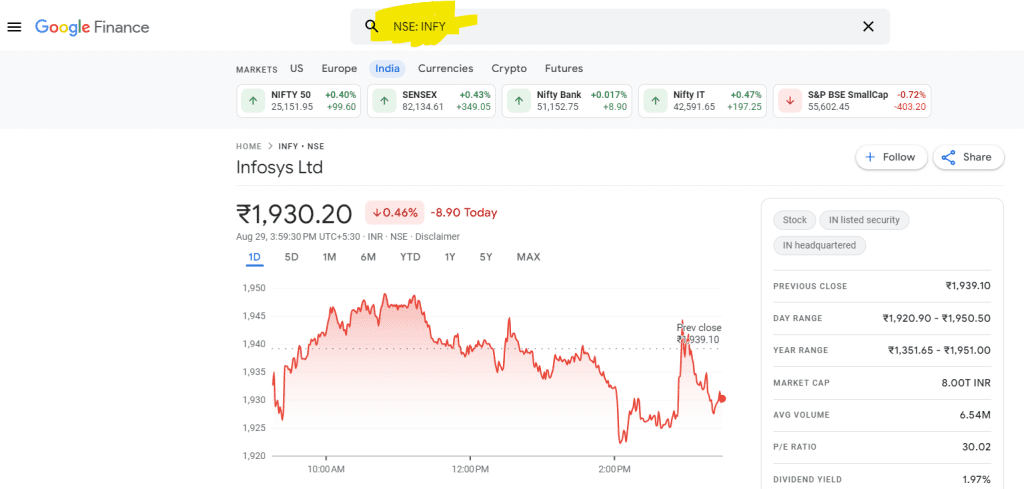The image size is (1024, 489).
Task: Clear the search box with X
Action: point(868,26)
